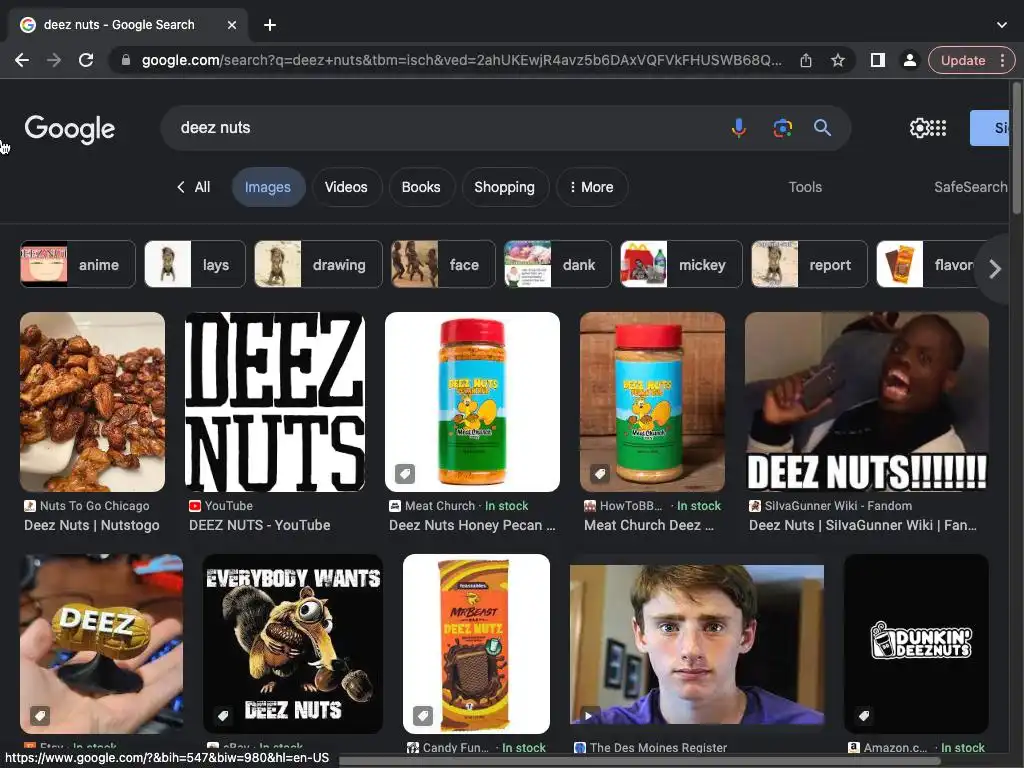Switch to the Books tab

pyautogui.click(x=421, y=187)
